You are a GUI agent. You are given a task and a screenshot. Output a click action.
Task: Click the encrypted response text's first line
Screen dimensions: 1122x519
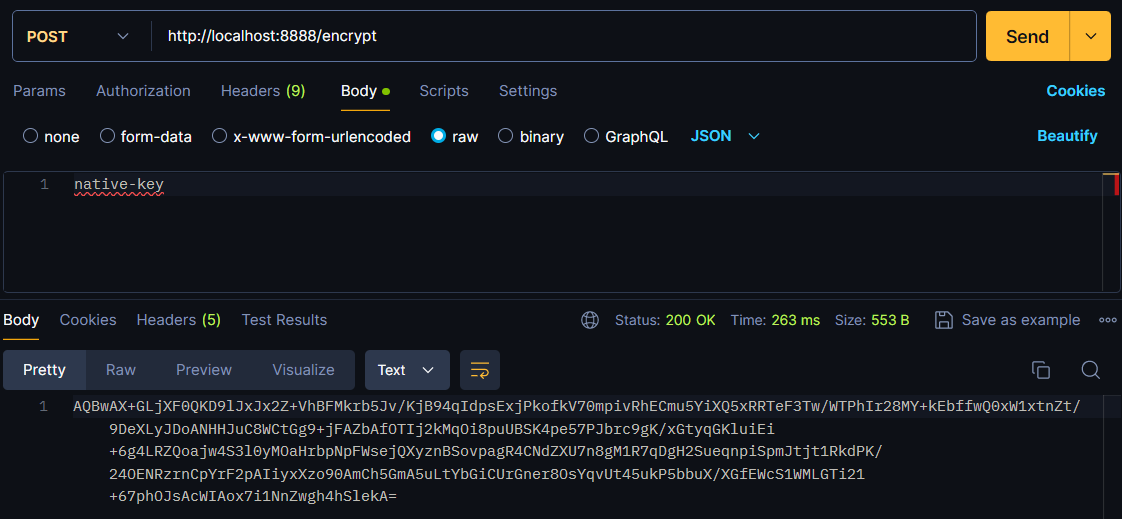point(577,407)
